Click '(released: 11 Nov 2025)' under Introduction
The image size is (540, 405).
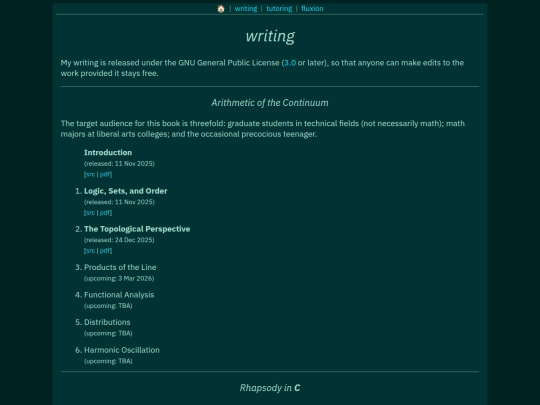(119, 164)
